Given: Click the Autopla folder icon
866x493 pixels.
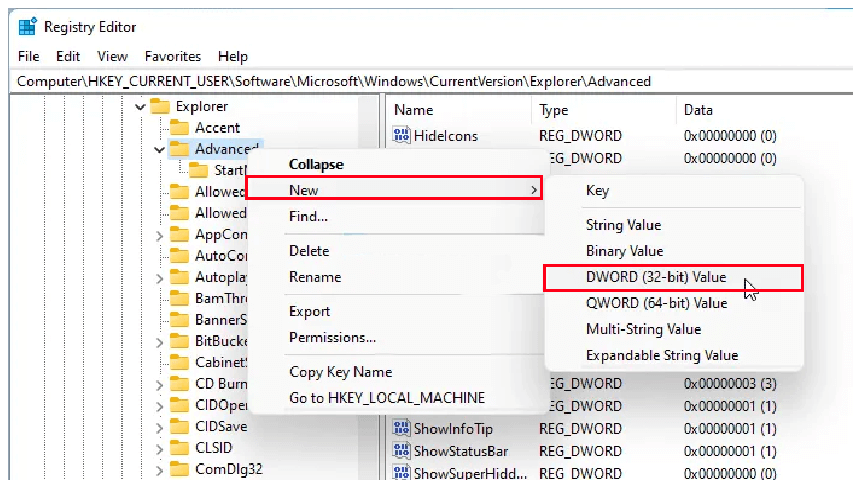Looking at the screenshot, I should click(179, 277).
